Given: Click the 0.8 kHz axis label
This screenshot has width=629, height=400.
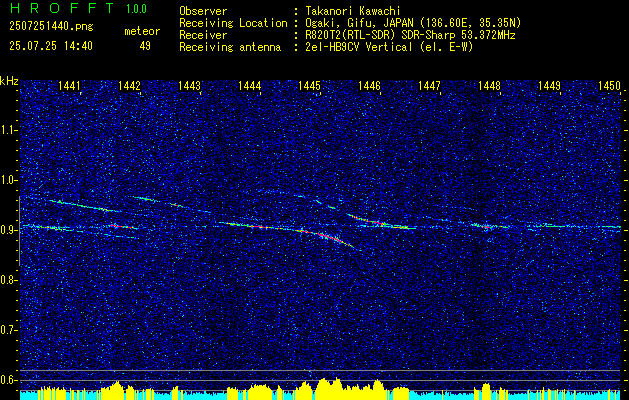Looking at the screenshot, I should click(8, 280).
